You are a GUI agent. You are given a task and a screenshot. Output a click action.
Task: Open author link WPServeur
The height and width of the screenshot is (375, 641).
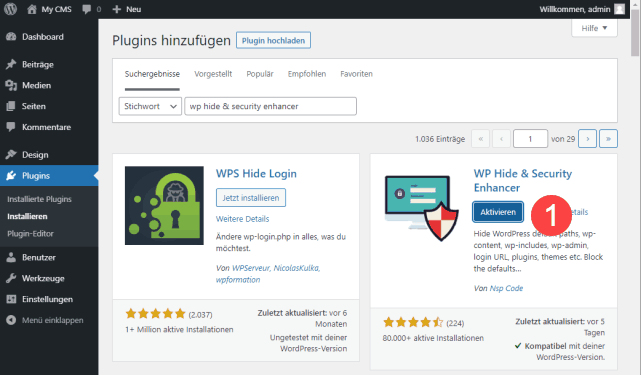tap(251, 268)
